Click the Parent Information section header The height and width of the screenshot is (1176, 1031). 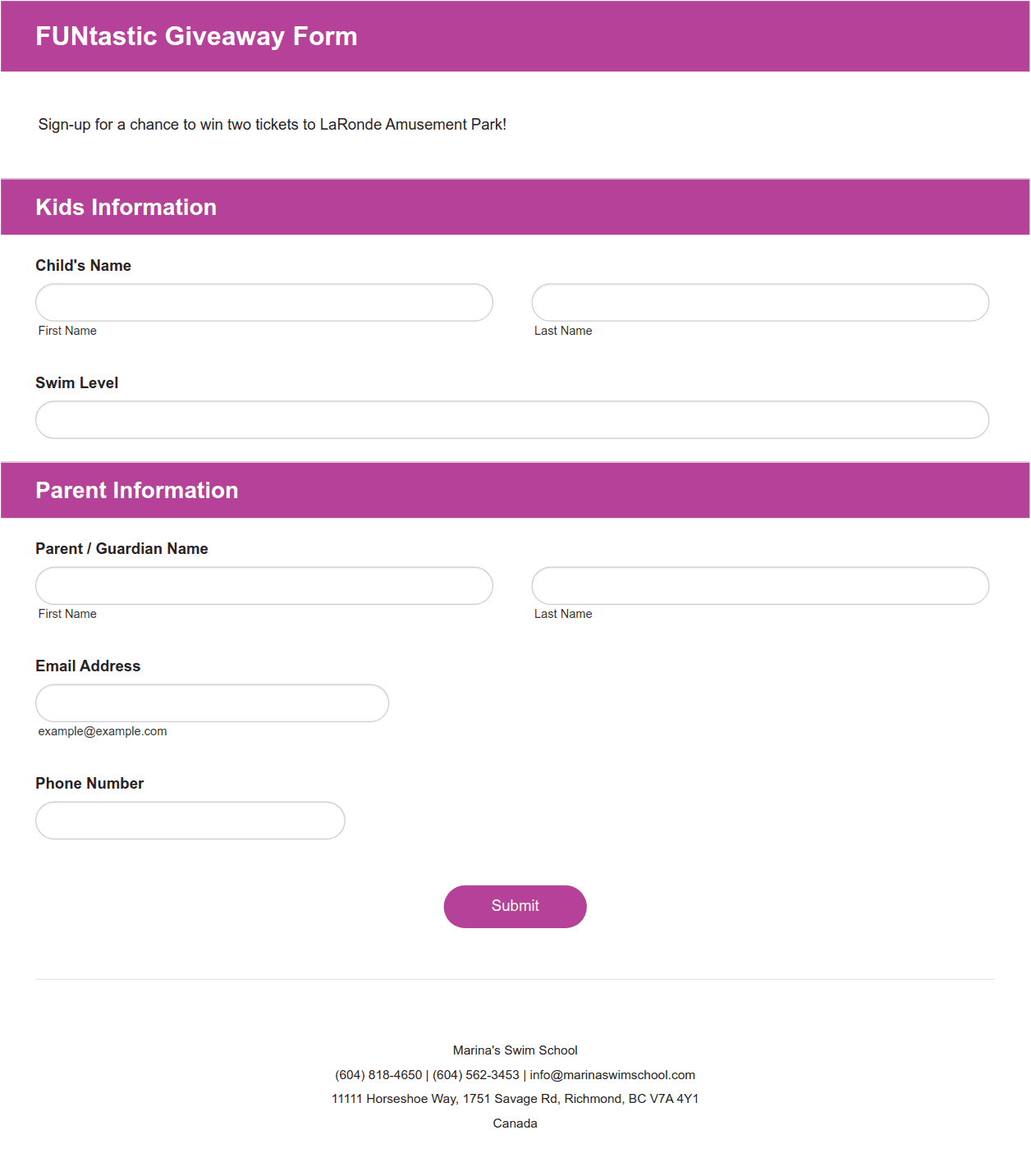pos(137,491)
